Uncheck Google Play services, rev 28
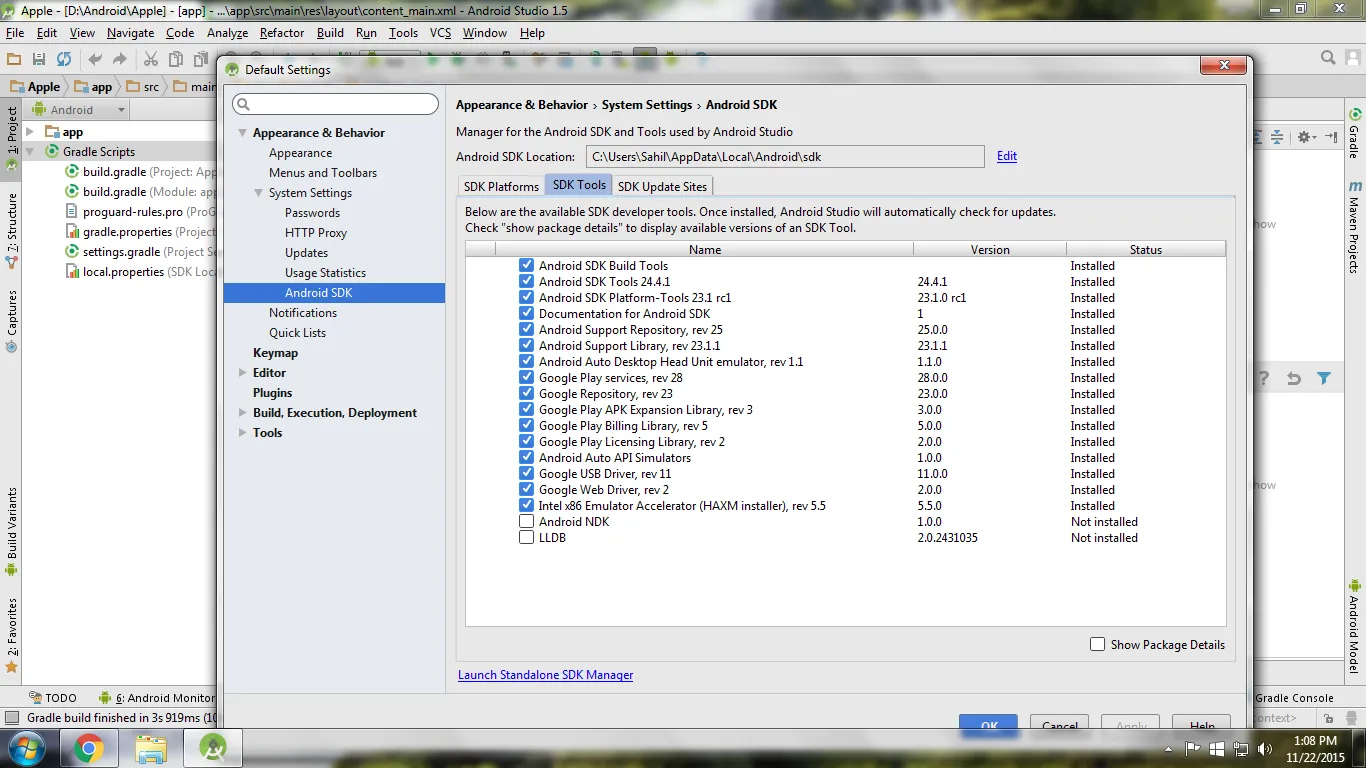The width and height of the screenshot is (1366, 768). click(x=527, y=378)
